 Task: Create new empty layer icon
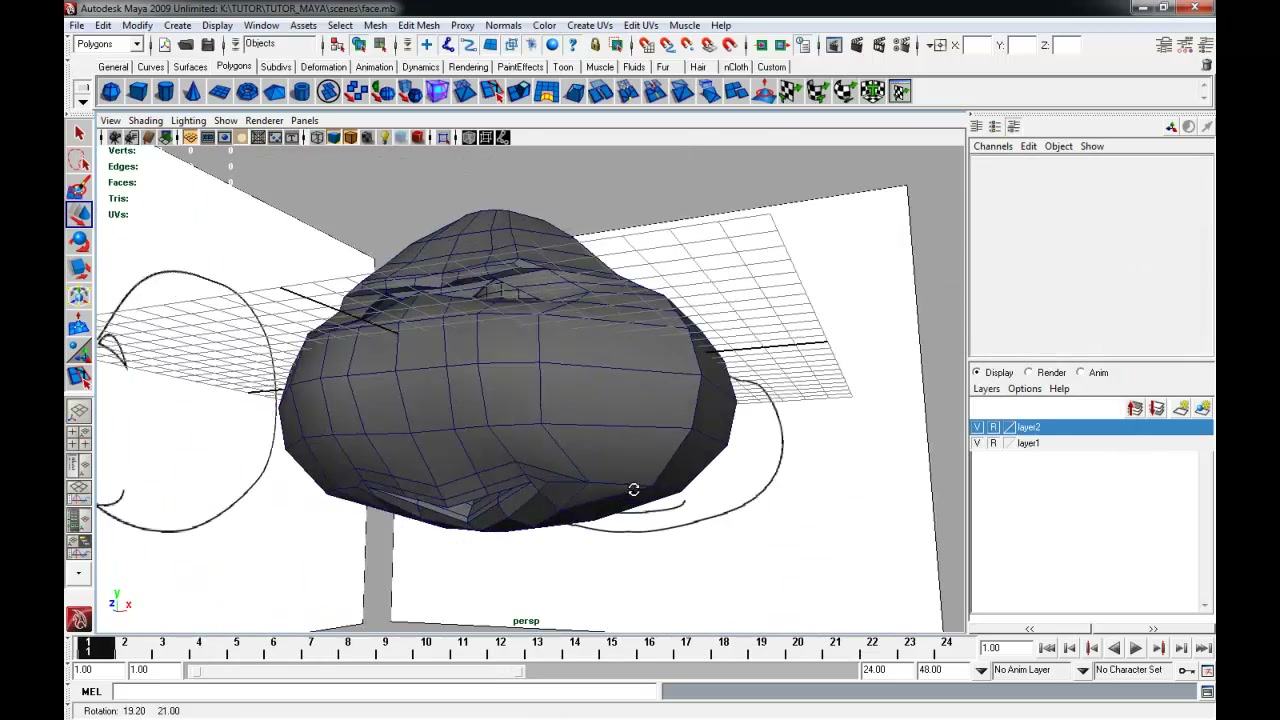(1181, 408)
